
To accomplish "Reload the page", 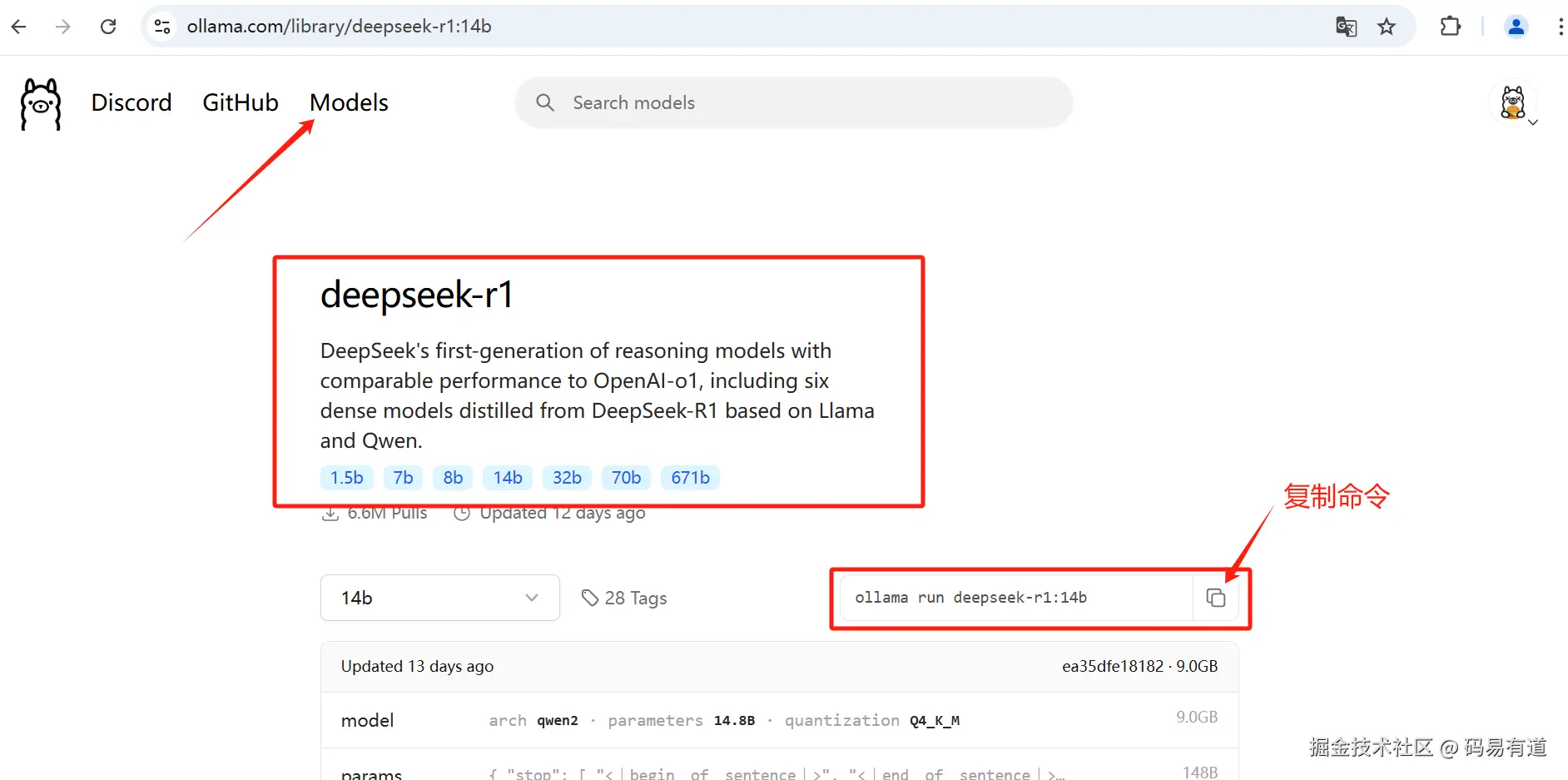I will [108, 27].
